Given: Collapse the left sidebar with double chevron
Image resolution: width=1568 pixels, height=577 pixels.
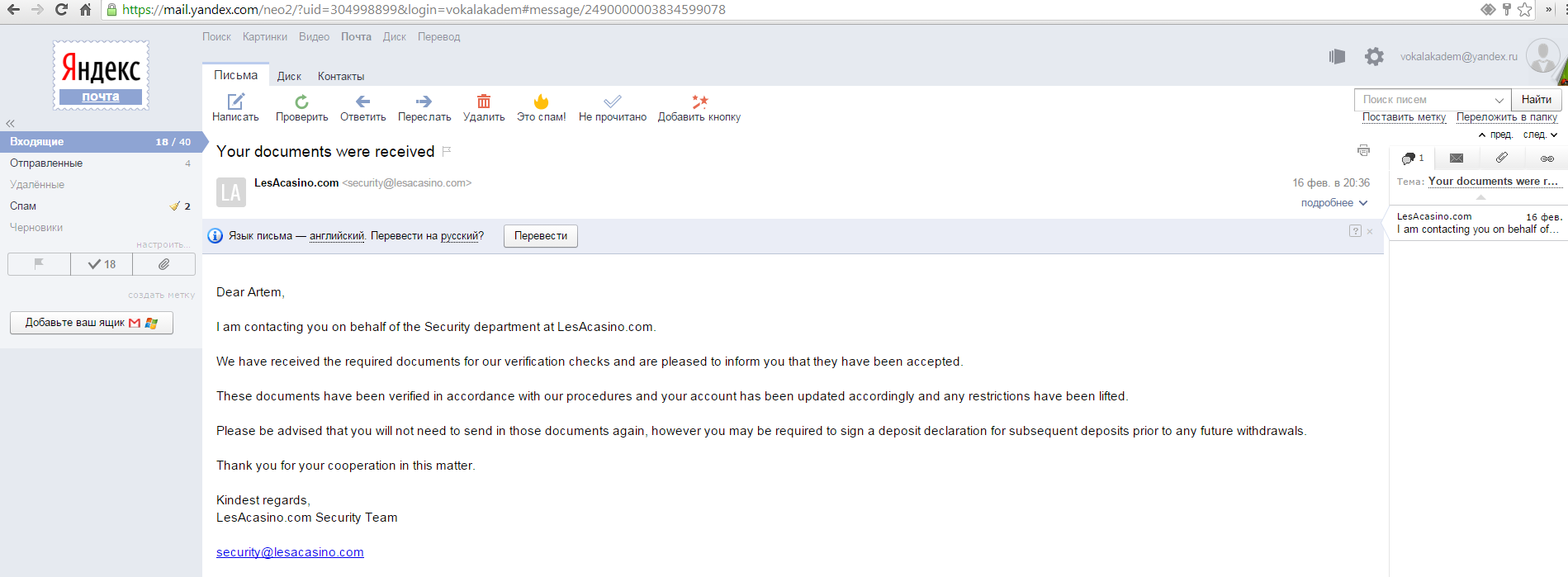Looking at the screenshot, I should (x=11, y=123).
